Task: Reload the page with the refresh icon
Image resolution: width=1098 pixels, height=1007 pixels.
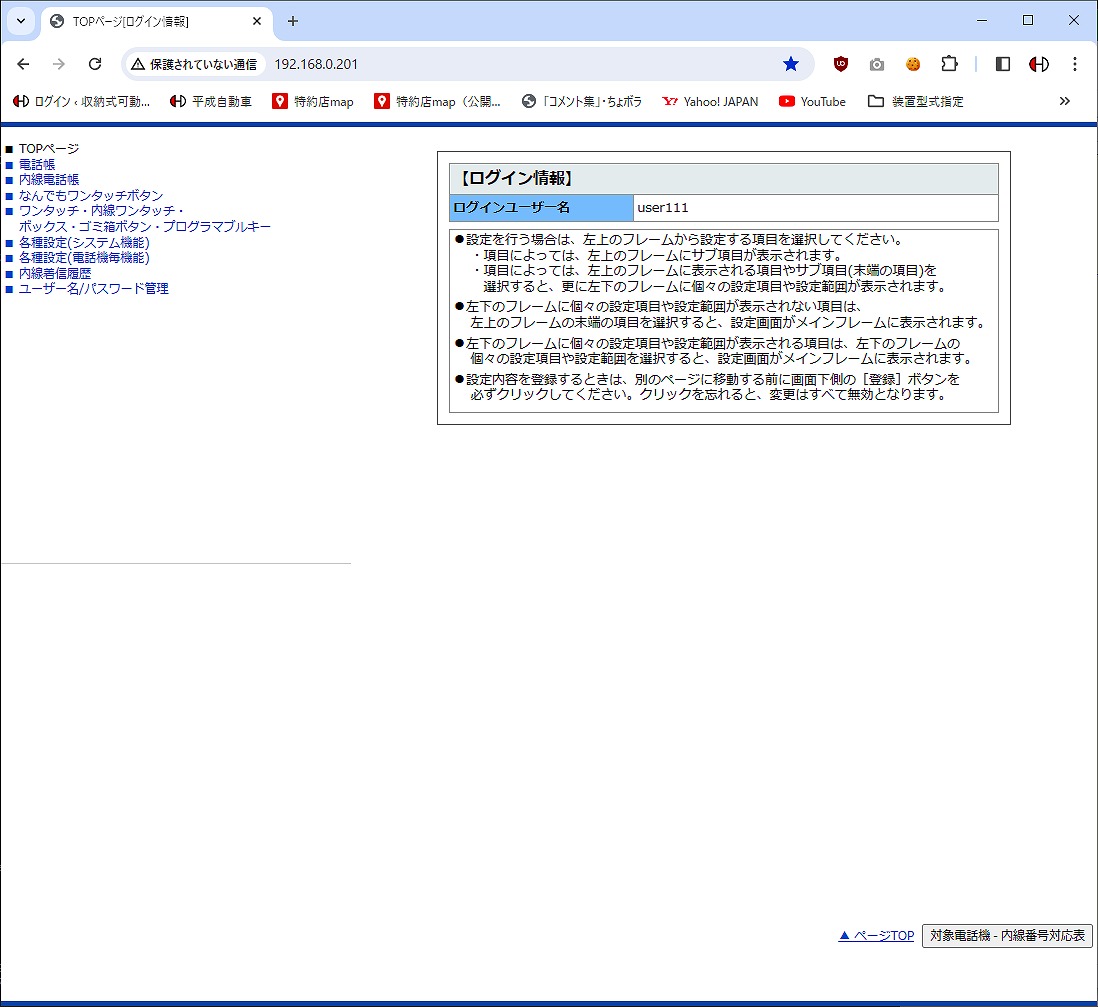Action: 95,64
